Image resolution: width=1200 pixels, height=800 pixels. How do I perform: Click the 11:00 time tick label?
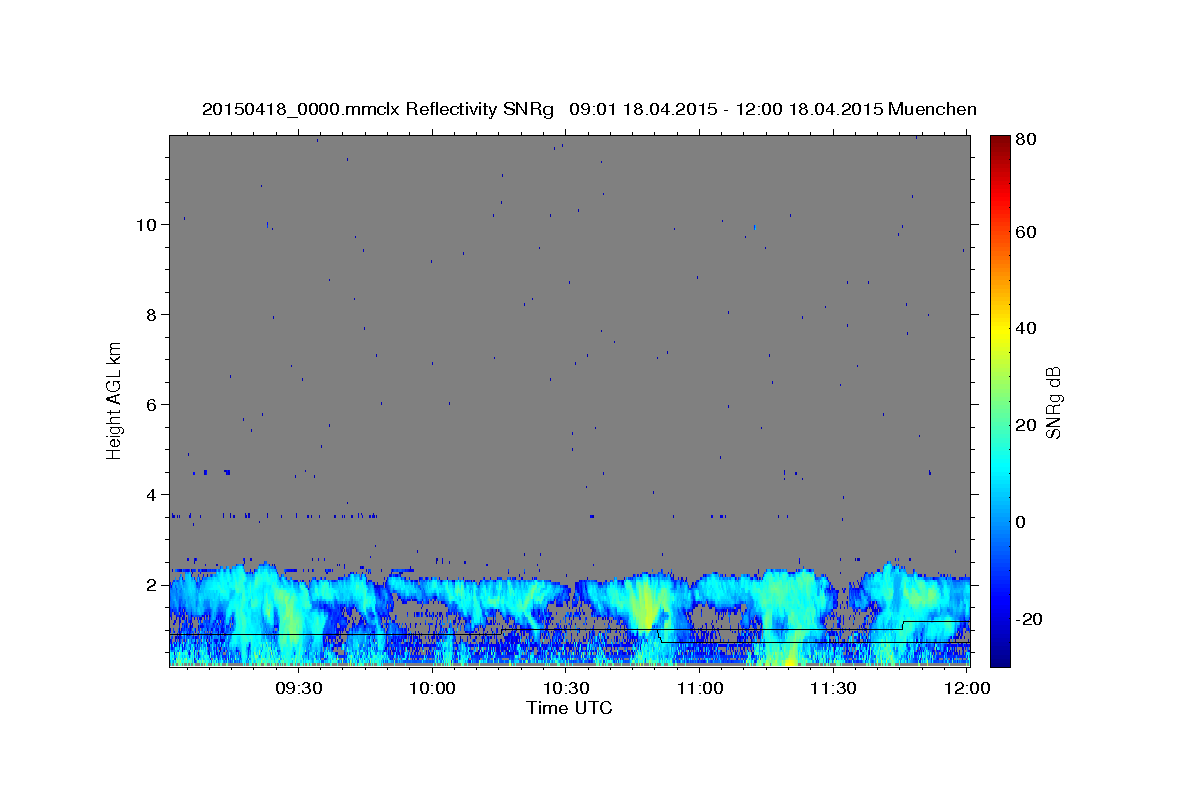coord(700,689)
